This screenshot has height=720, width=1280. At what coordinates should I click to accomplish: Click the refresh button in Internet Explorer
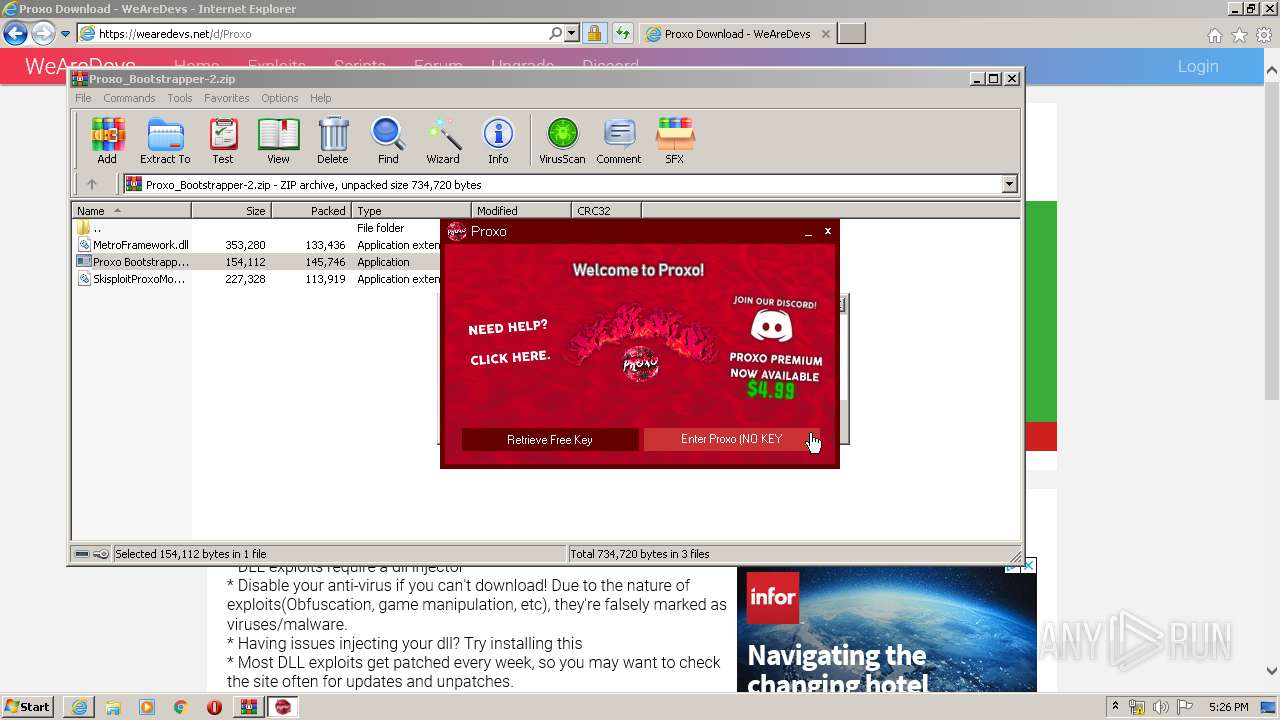623,34
